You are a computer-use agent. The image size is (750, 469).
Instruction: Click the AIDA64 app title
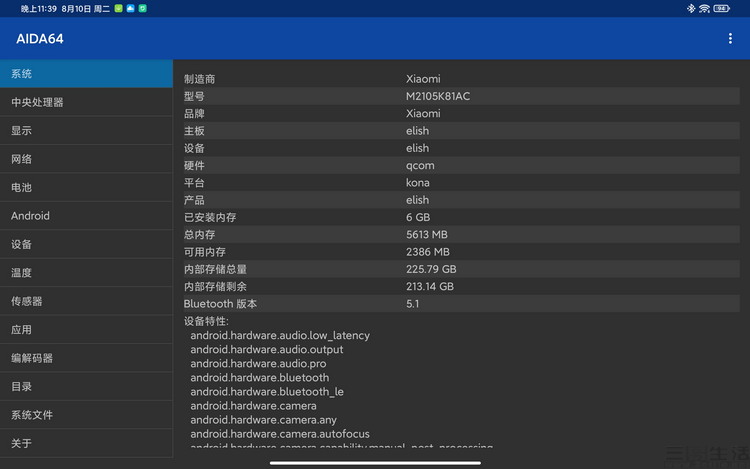[40, 38]
